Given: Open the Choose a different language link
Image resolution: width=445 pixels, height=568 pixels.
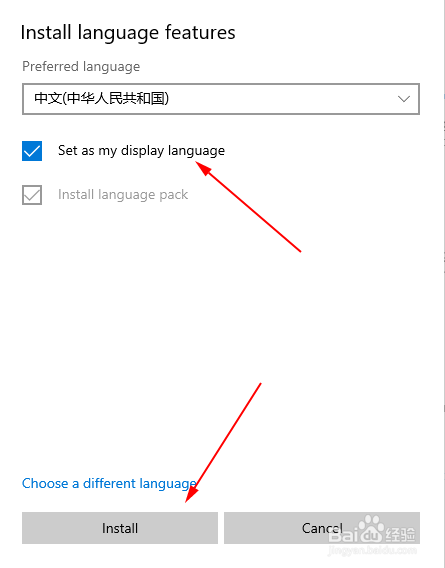Looking at the screenshot, I should tap(109, 484).
